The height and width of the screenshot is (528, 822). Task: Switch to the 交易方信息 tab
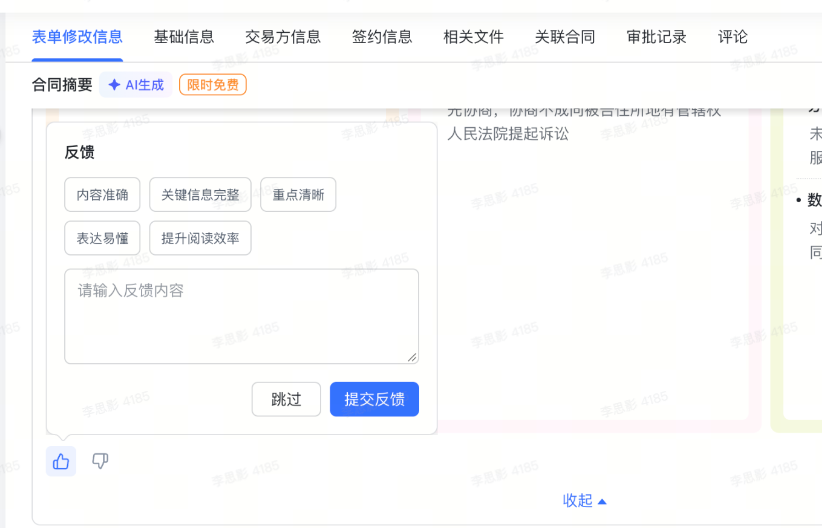pyautogui.click(x=283, y=37)
